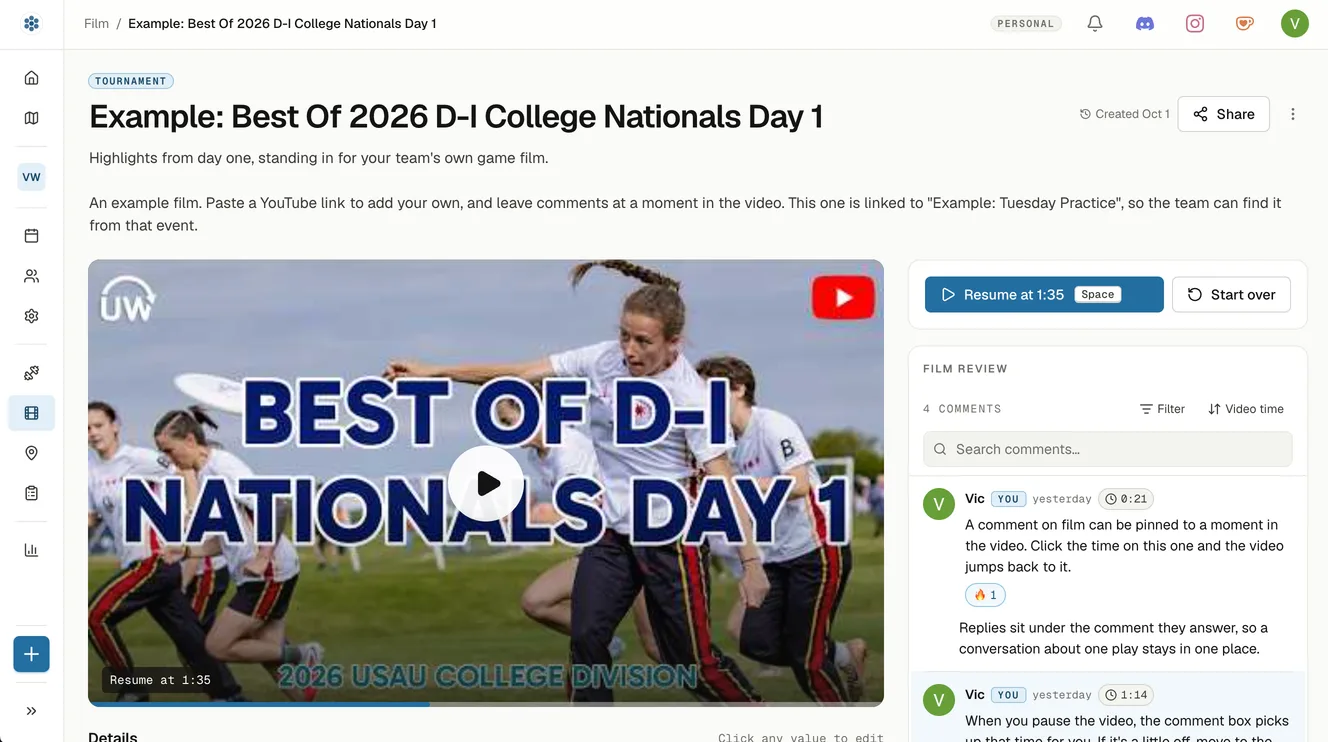Open the Instagram link icon
The width and height of the screenshot is (1328, 742).
coord(1195,23)
